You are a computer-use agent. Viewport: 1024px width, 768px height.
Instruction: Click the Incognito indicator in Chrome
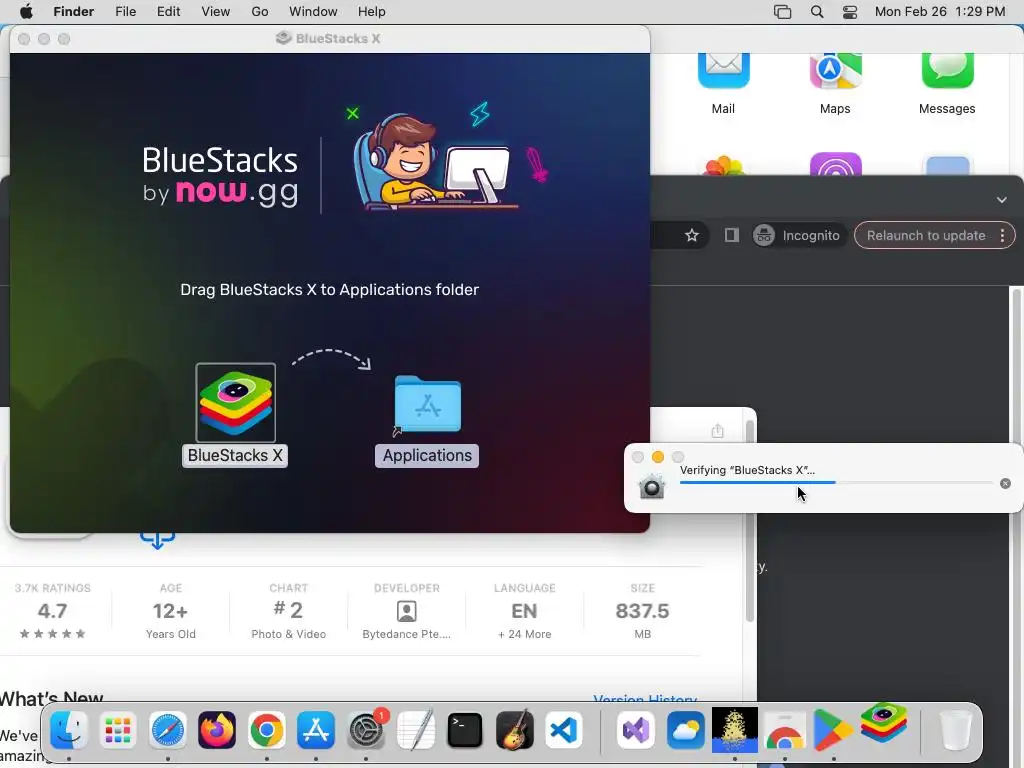(x=797, y=235)
